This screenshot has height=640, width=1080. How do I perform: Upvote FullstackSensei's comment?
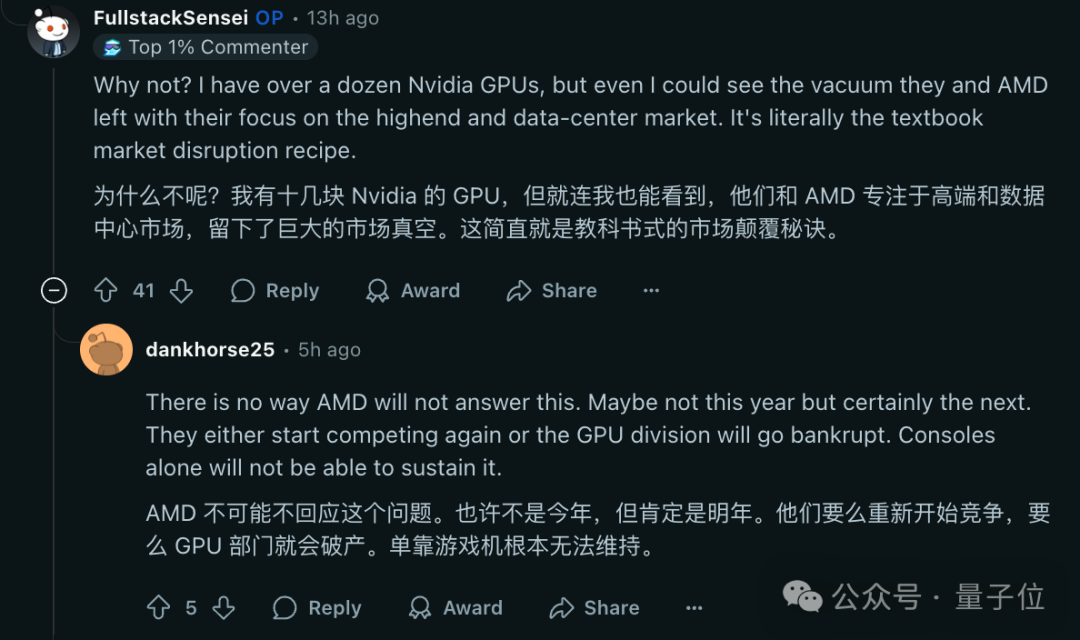pos(105,291)
